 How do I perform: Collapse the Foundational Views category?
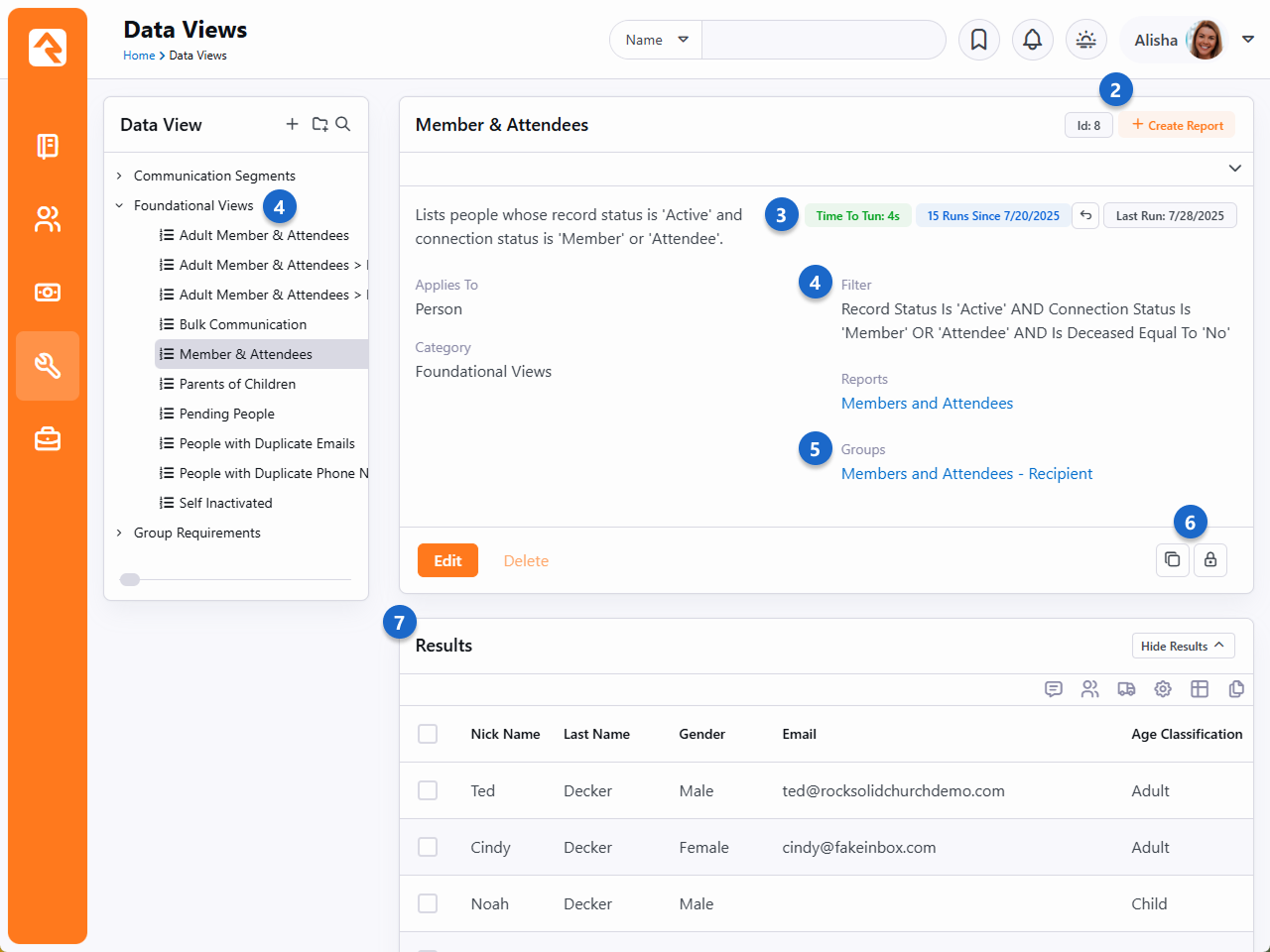tap(120, 205)
